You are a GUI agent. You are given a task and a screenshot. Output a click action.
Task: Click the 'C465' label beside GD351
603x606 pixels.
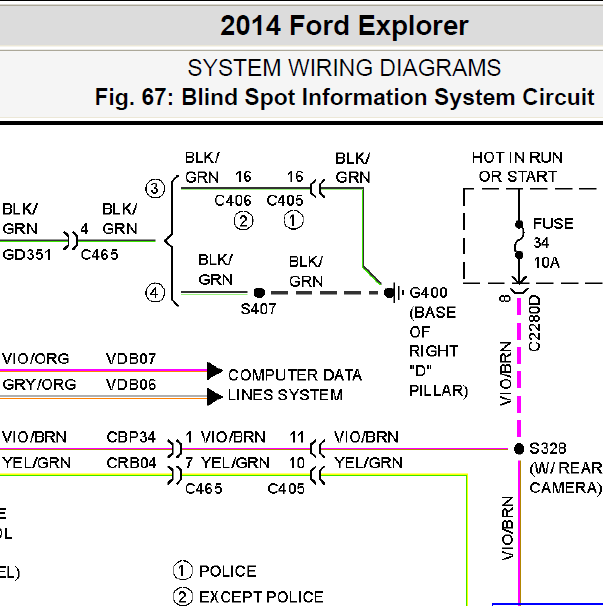(99, 255)
